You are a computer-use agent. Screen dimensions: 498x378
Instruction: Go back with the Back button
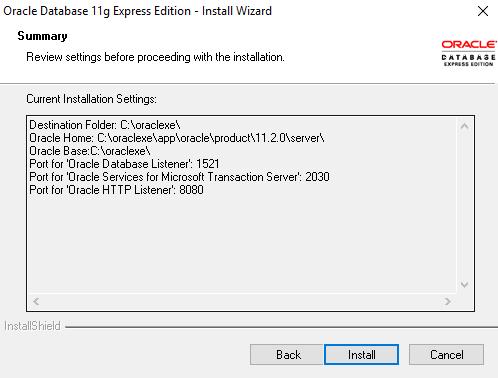[287, 354]
